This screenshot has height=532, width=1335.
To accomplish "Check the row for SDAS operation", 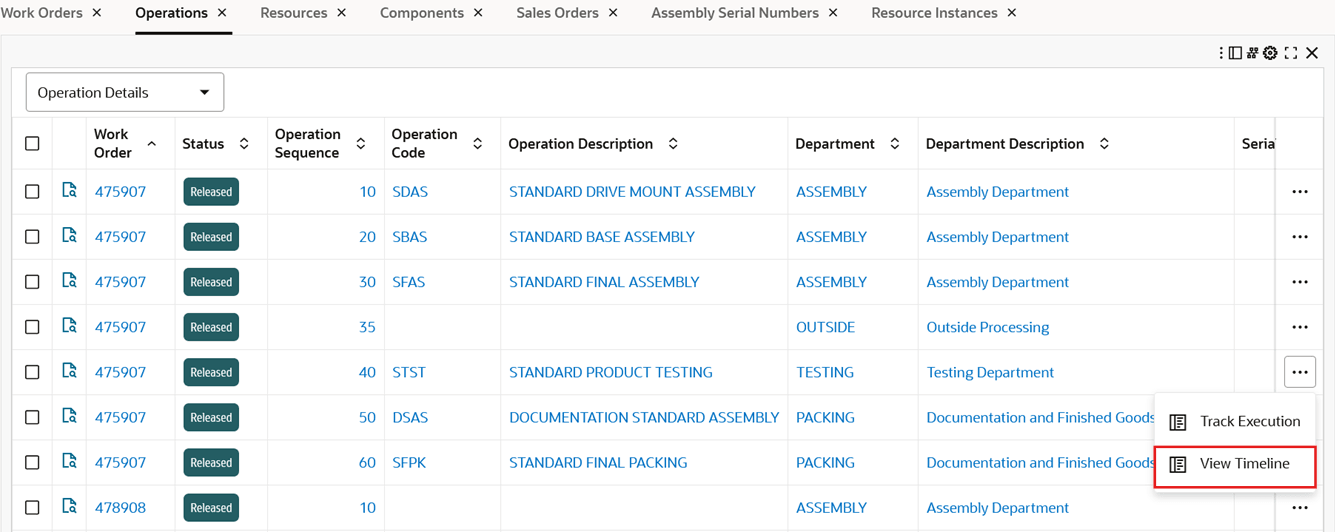I will pyautogui.click(x=32, y=192).
